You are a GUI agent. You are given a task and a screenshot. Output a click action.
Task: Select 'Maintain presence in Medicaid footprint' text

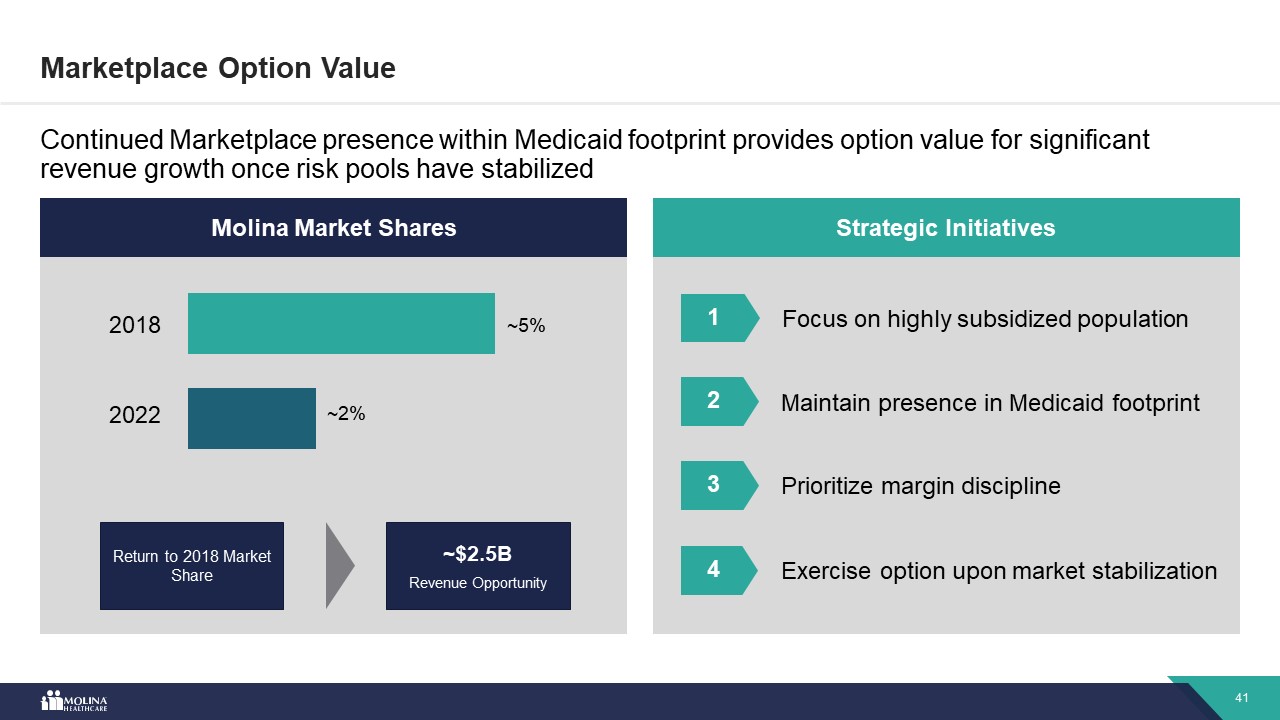(990, 403)
